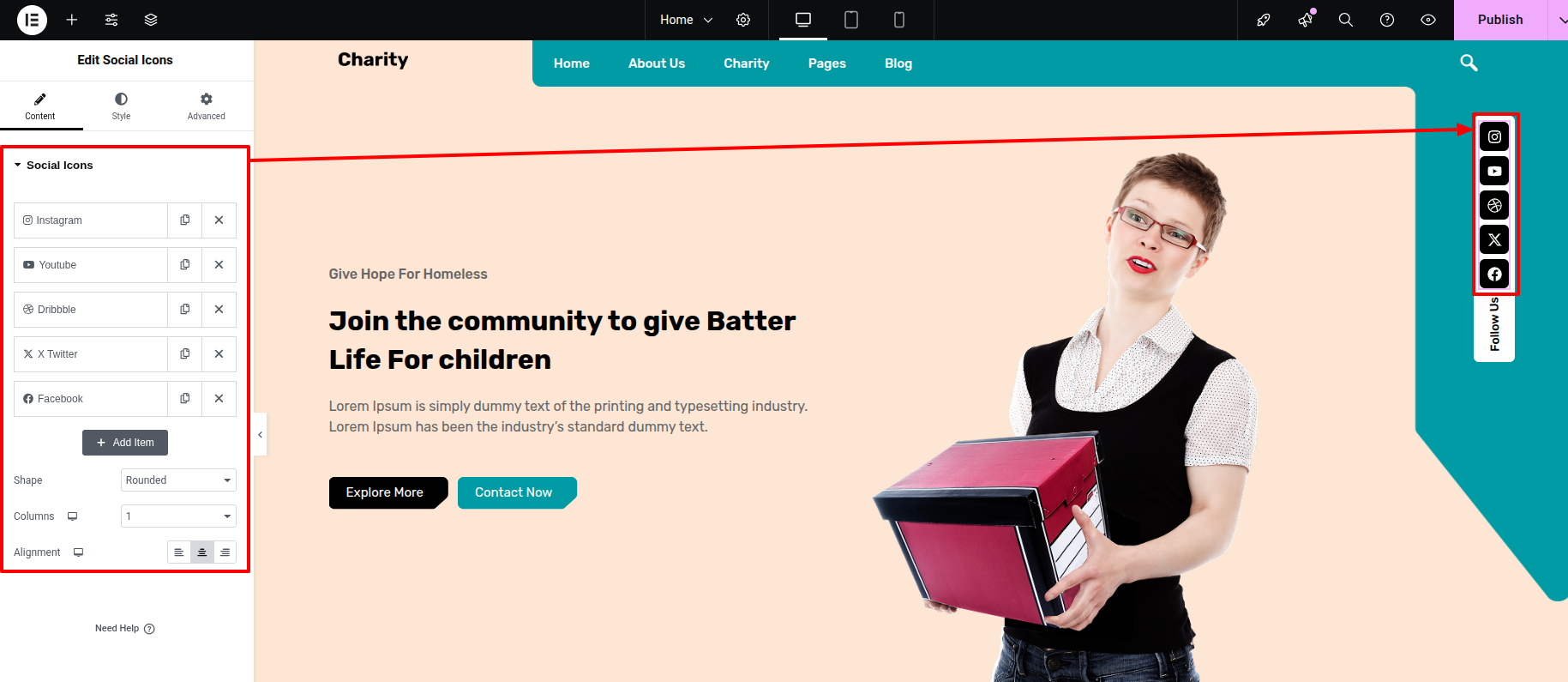The image size is (1568, 682).
Task: Remove the Facebook item
Action: 219,399
